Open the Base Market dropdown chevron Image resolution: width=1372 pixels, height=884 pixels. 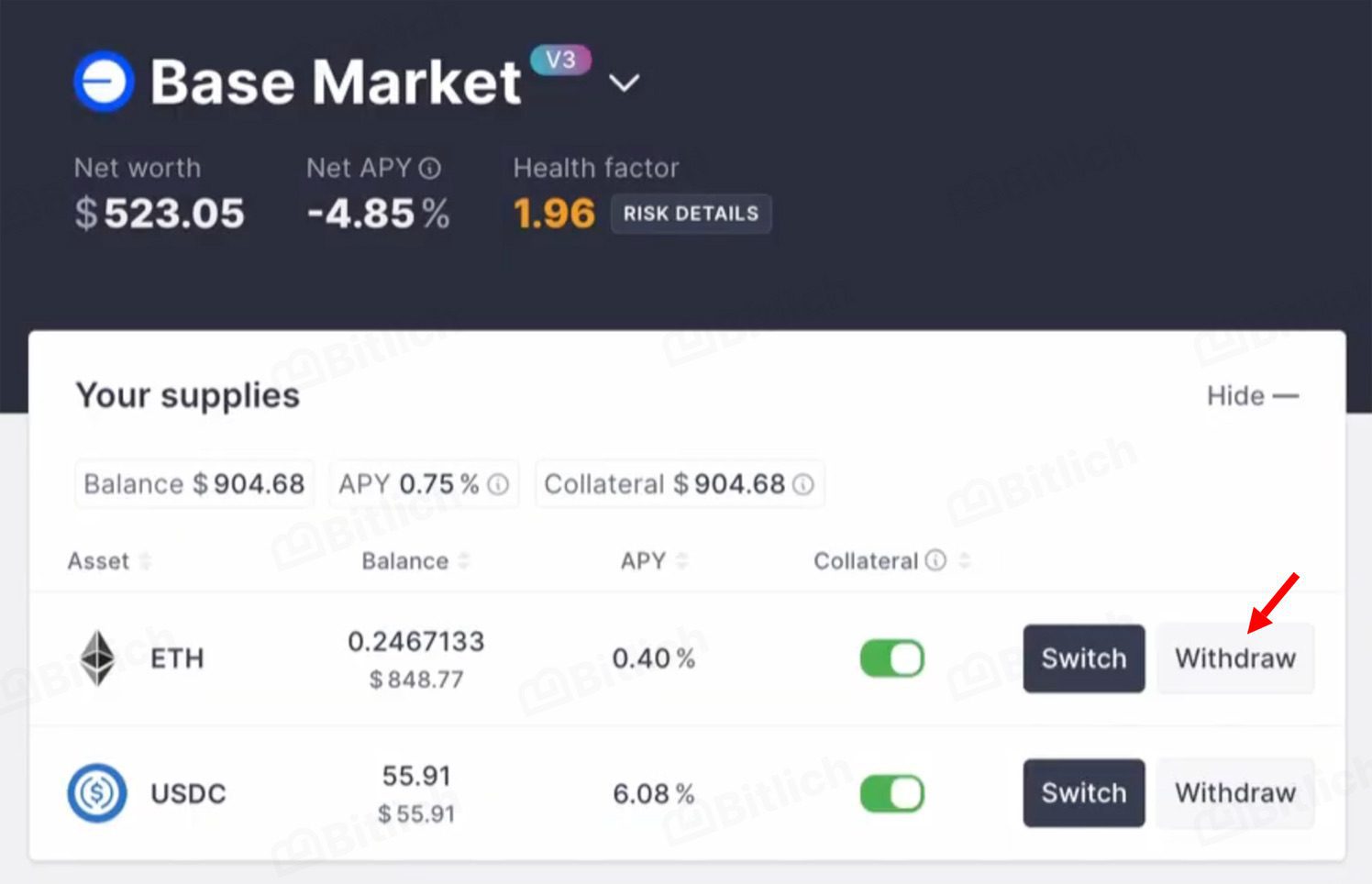pos(625,83)
